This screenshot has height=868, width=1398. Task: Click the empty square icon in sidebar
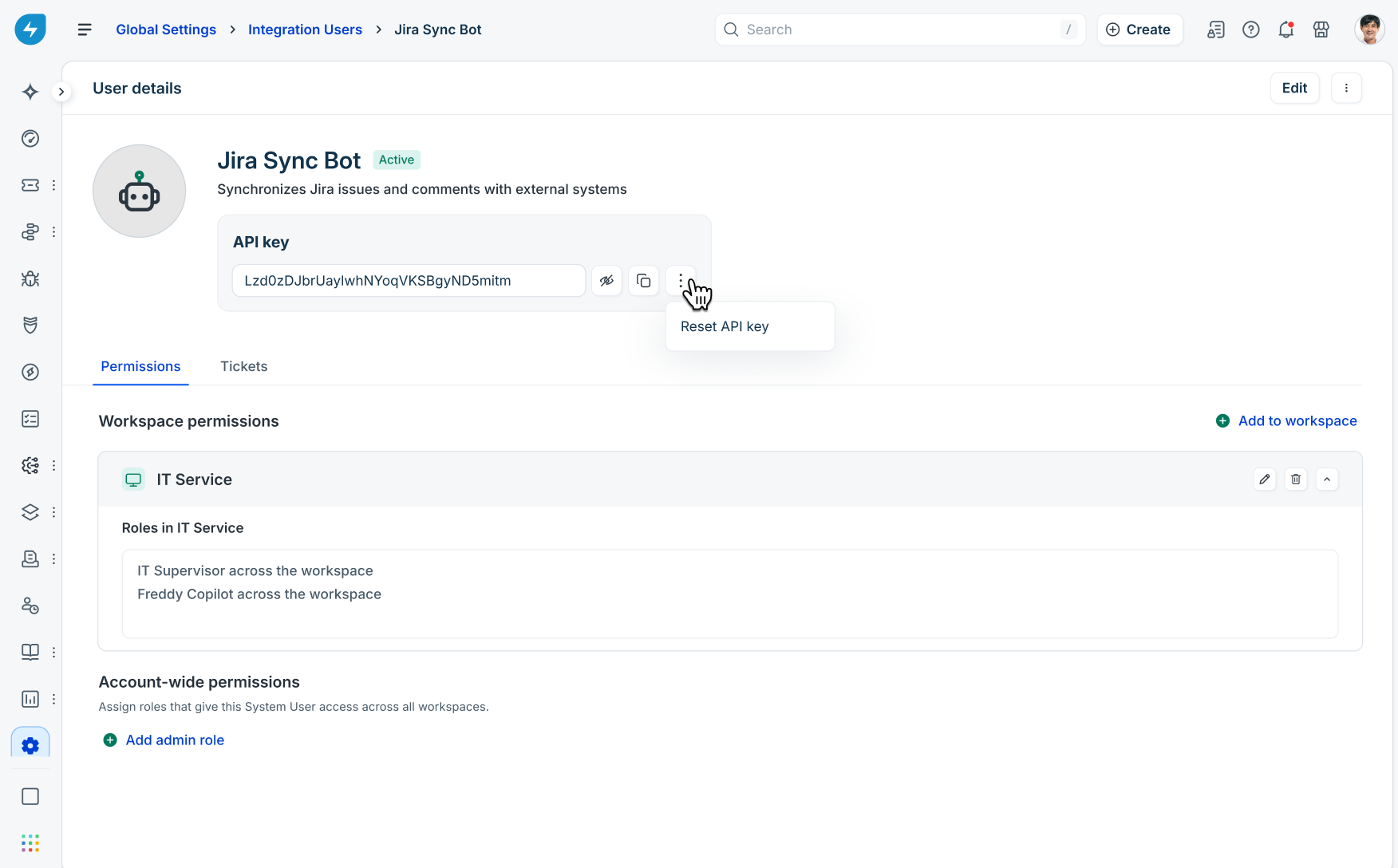click(x=30, y=796)
